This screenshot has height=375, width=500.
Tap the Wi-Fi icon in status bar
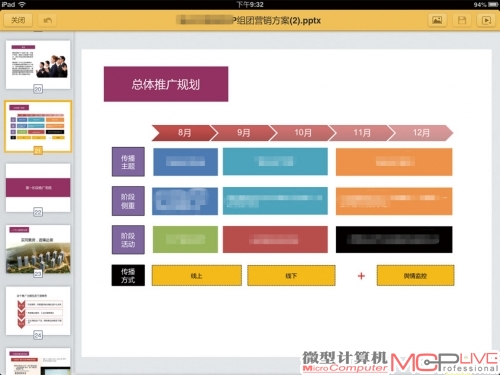[22, 4]
